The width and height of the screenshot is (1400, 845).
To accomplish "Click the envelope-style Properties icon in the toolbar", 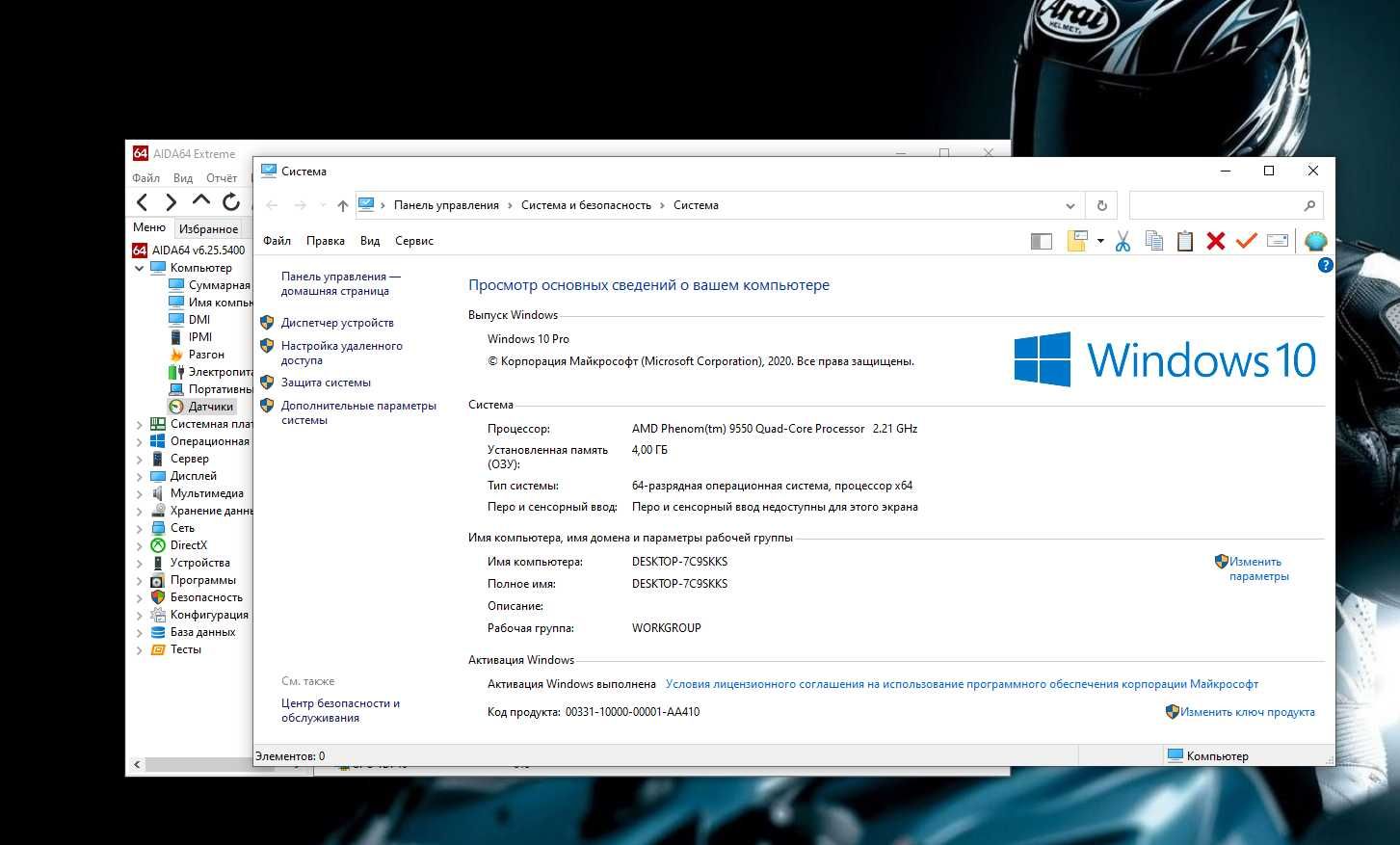I will tap(1278, 241).
